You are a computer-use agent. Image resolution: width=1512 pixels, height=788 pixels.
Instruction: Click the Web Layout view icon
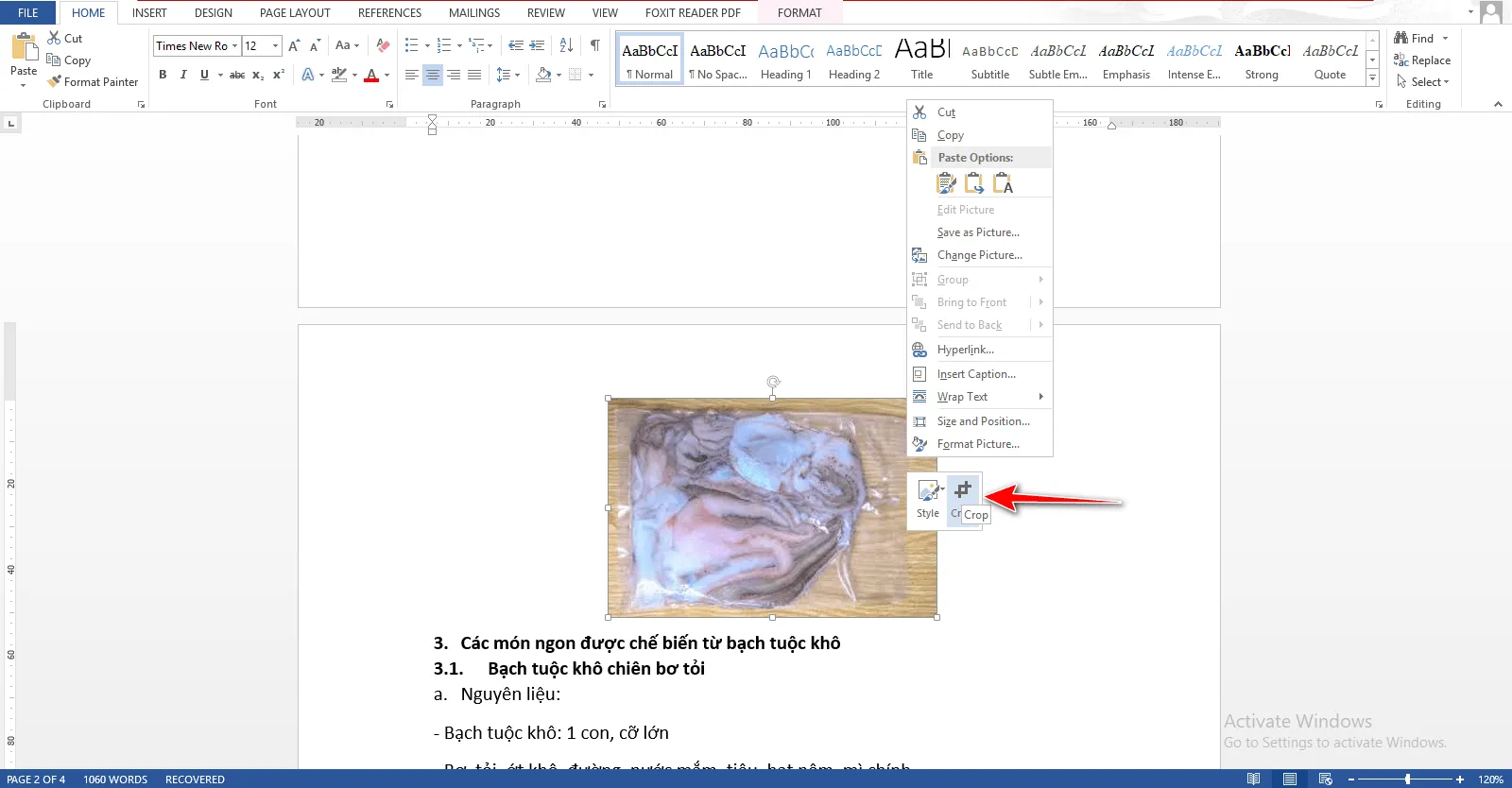click(1326, 779)
